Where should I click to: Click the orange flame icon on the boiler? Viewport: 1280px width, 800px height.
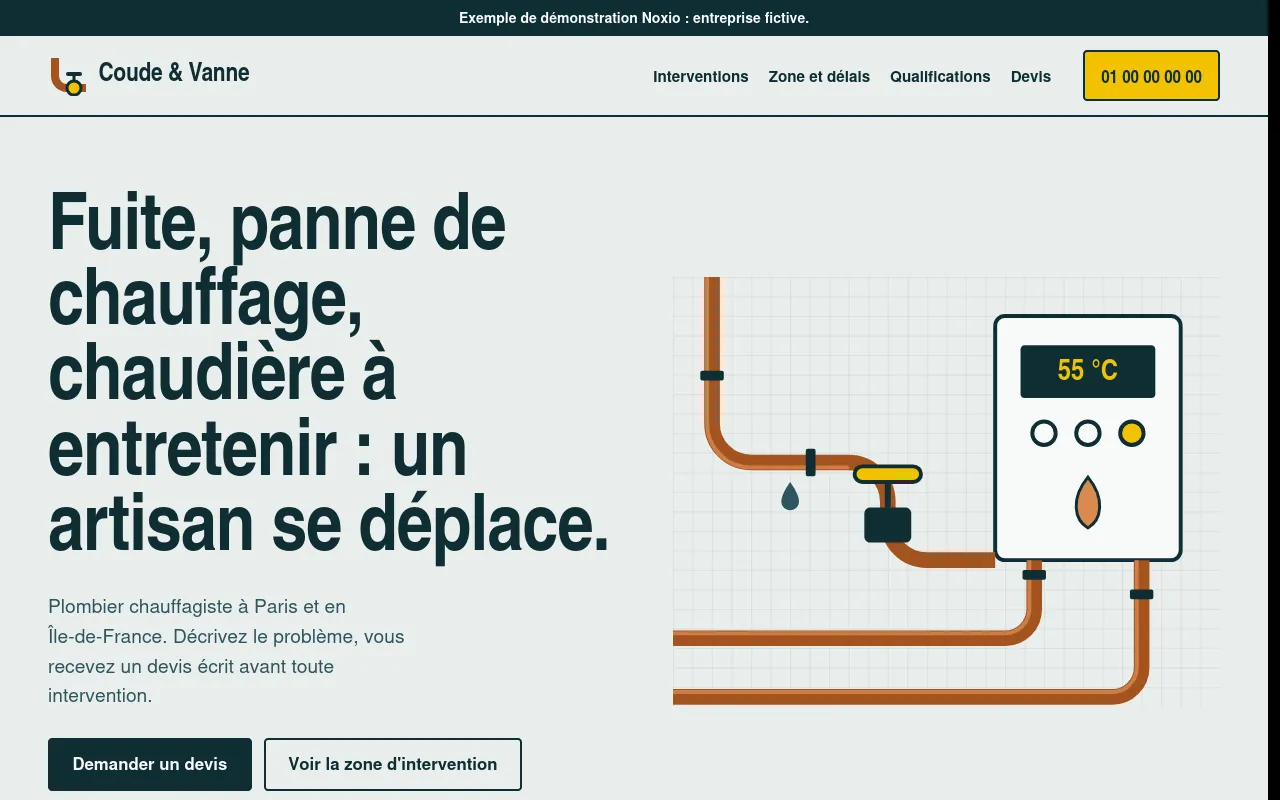(1087, 502)
